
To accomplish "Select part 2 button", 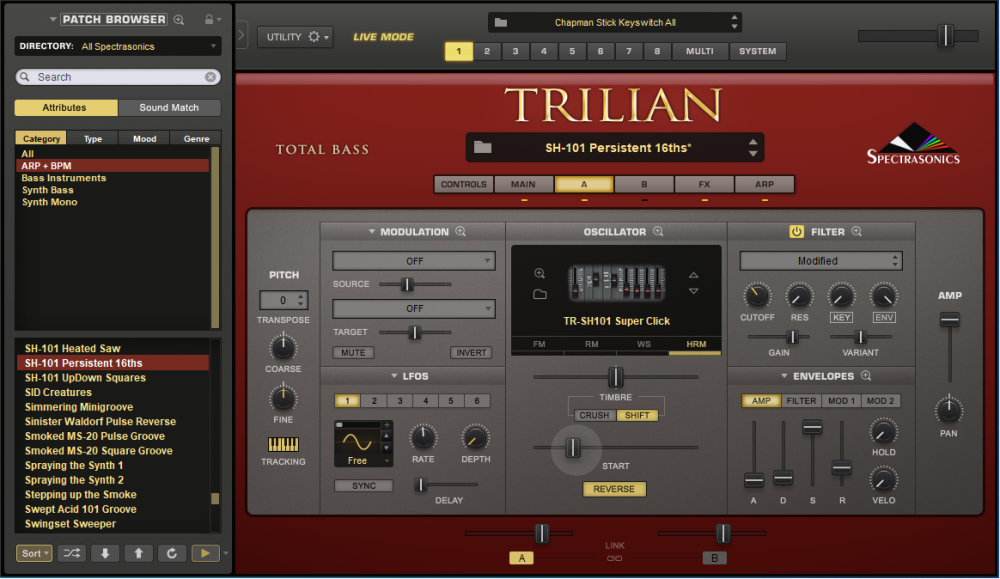I will pos(487,51).
